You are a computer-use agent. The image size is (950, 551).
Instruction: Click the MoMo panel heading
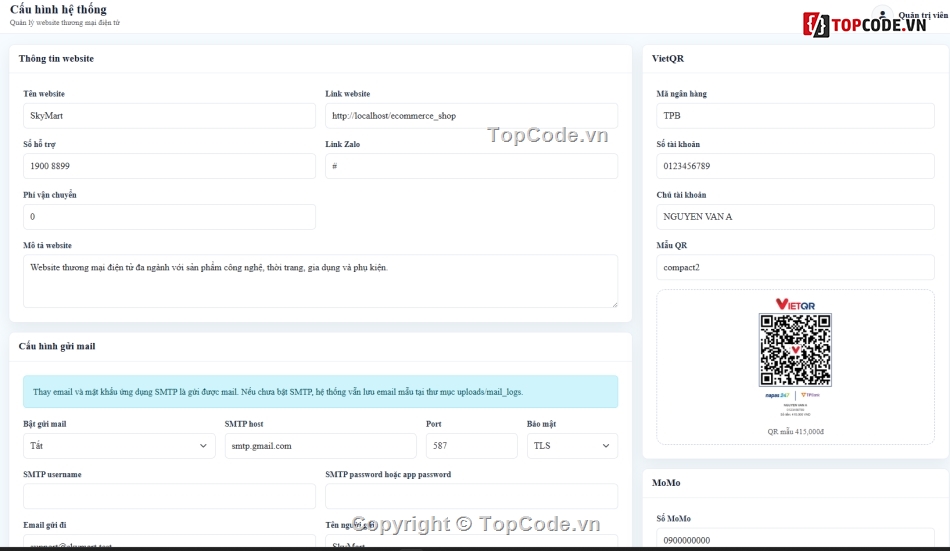coord(666,483)
